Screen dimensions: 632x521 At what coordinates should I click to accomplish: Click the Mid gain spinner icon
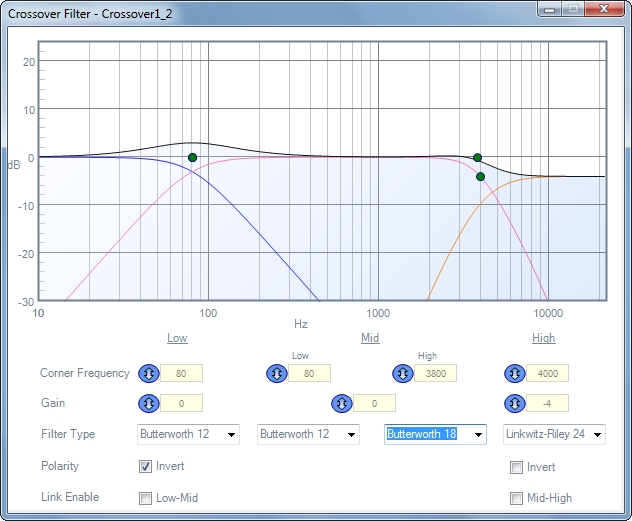coord(341,403)
